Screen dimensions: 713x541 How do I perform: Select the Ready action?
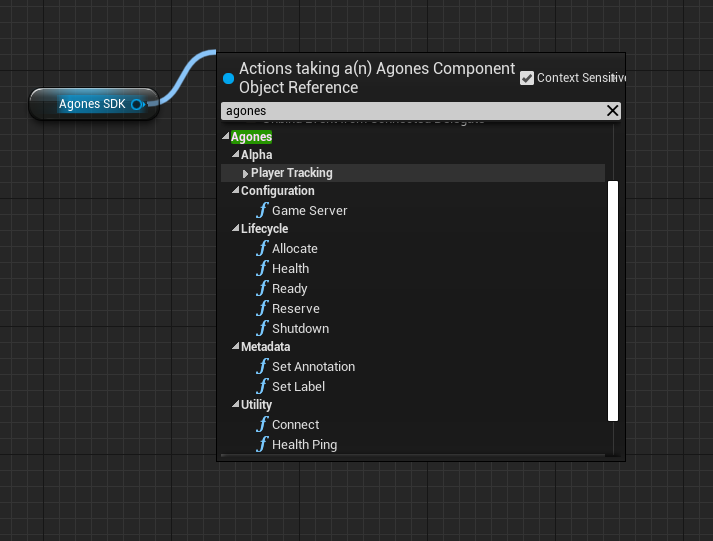290,289
